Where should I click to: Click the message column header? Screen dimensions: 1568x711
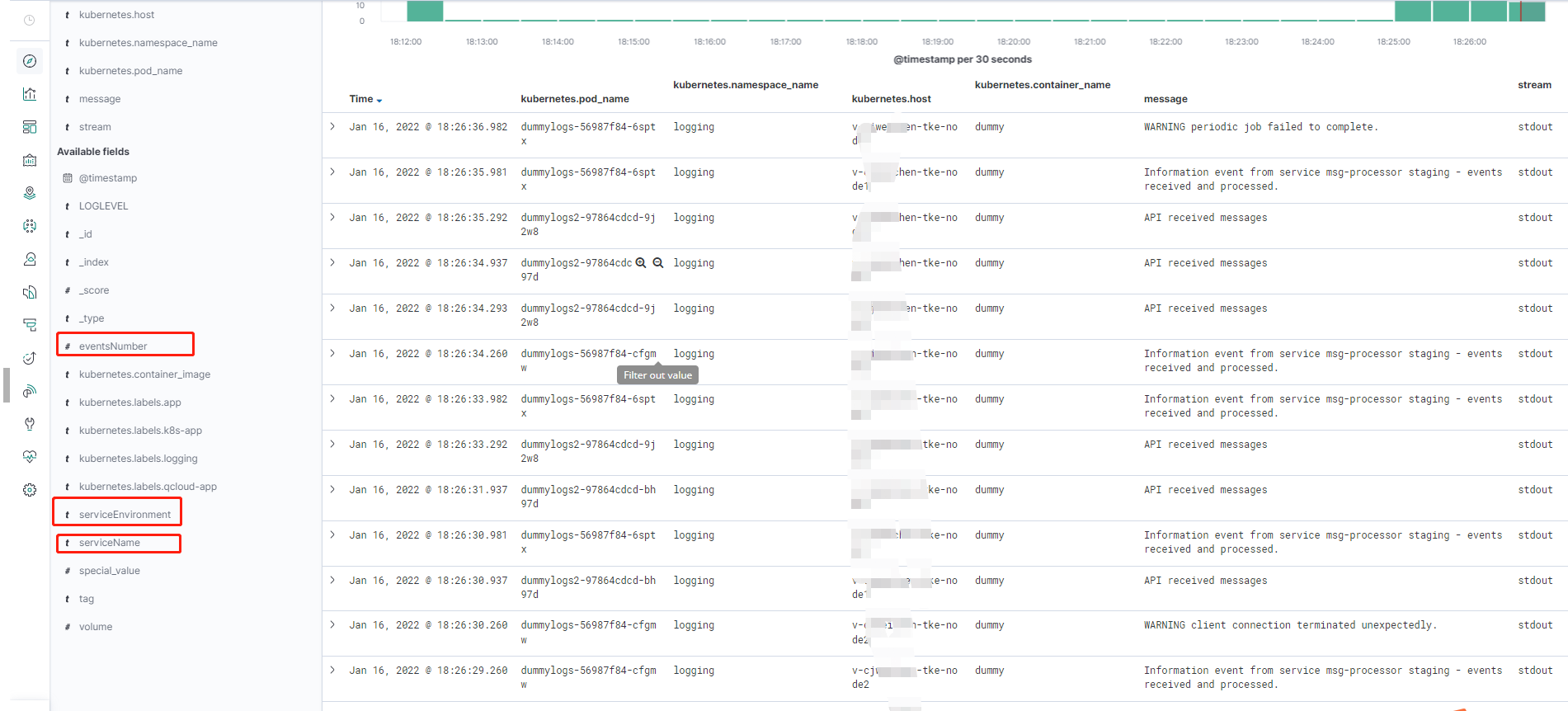(1165, 99)
